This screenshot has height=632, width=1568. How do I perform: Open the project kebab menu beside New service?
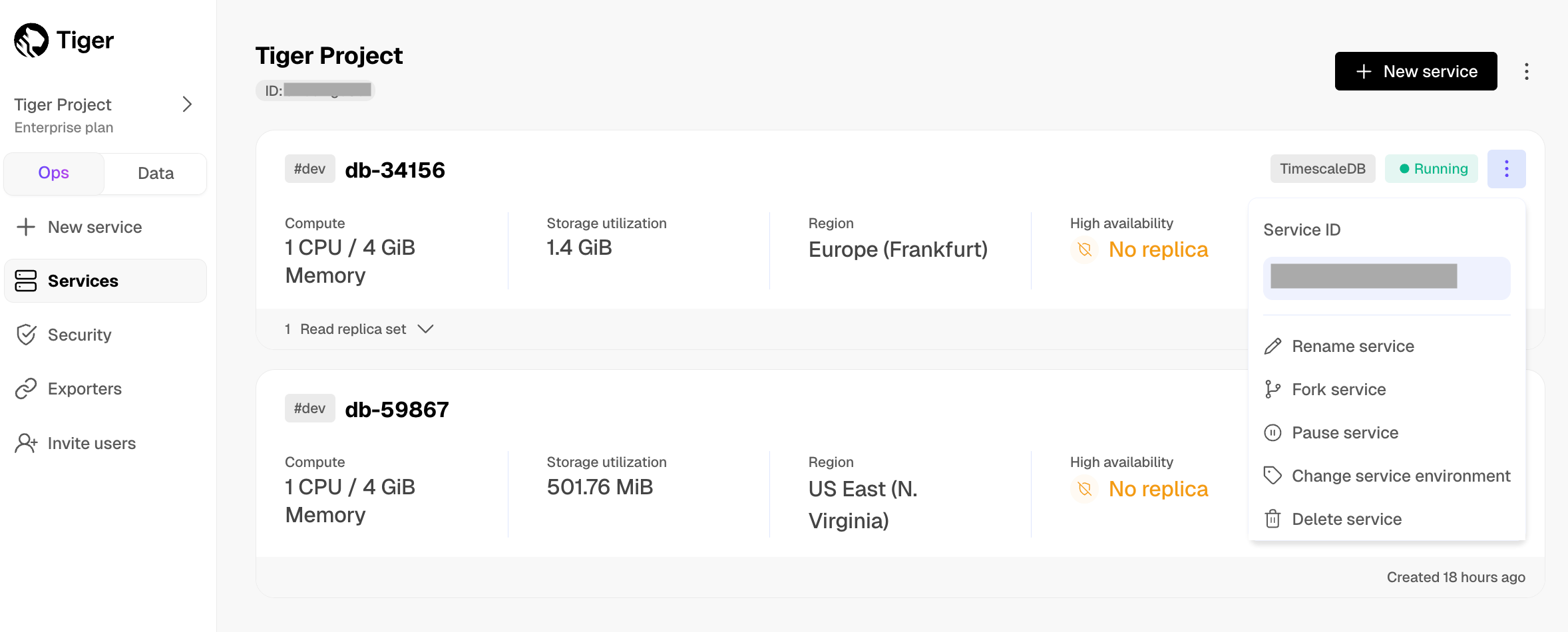[1526, 71]
